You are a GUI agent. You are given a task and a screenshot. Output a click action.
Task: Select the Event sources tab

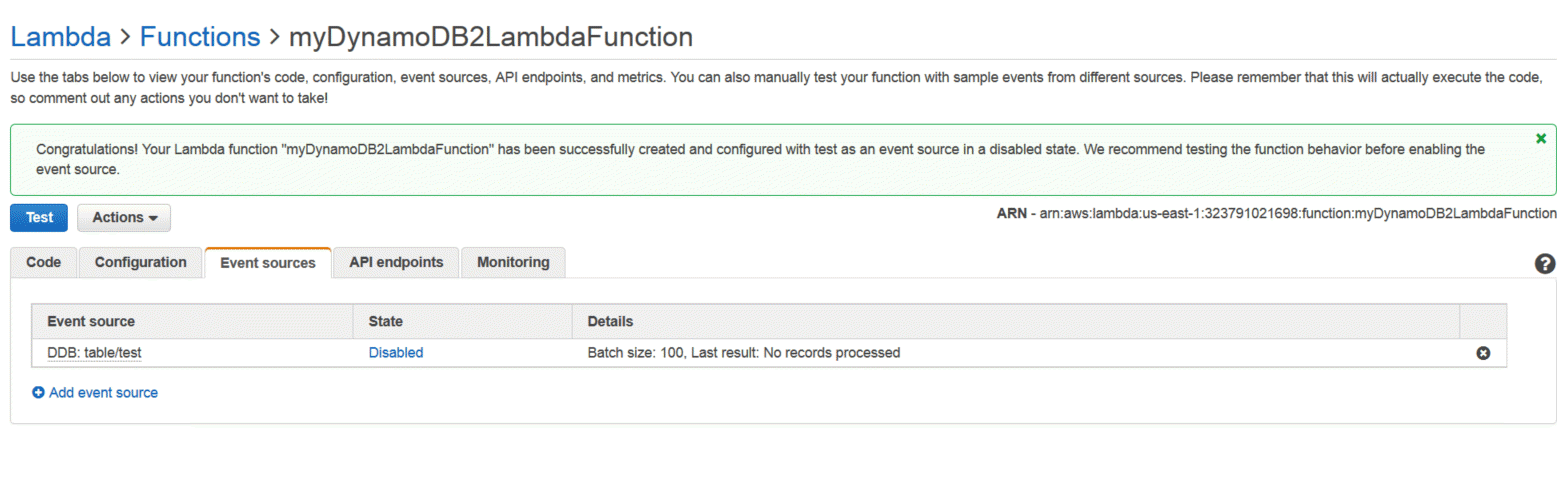click(x=268, y=263)
